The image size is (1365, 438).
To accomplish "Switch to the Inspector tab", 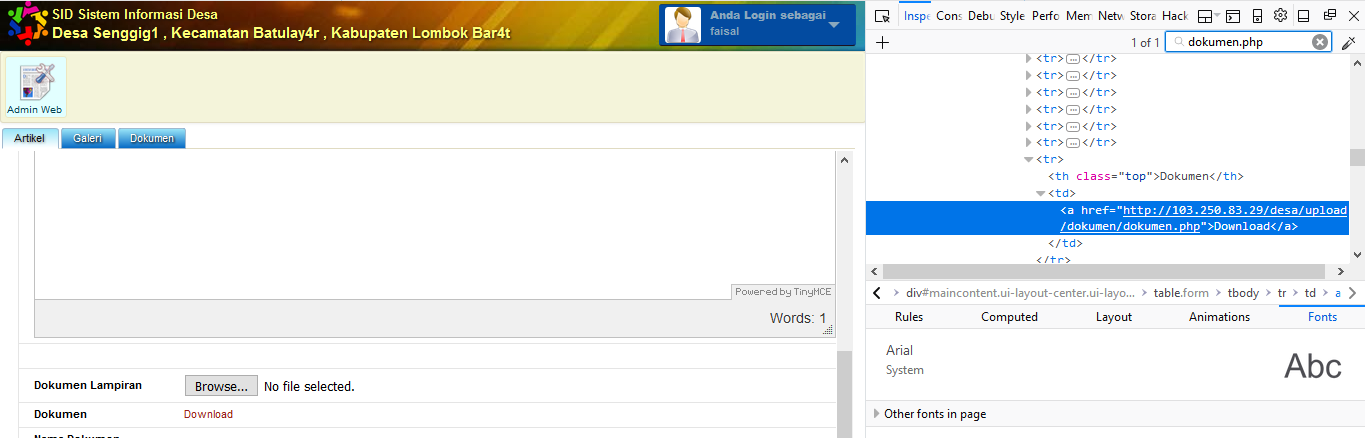I will click(916, 16).
